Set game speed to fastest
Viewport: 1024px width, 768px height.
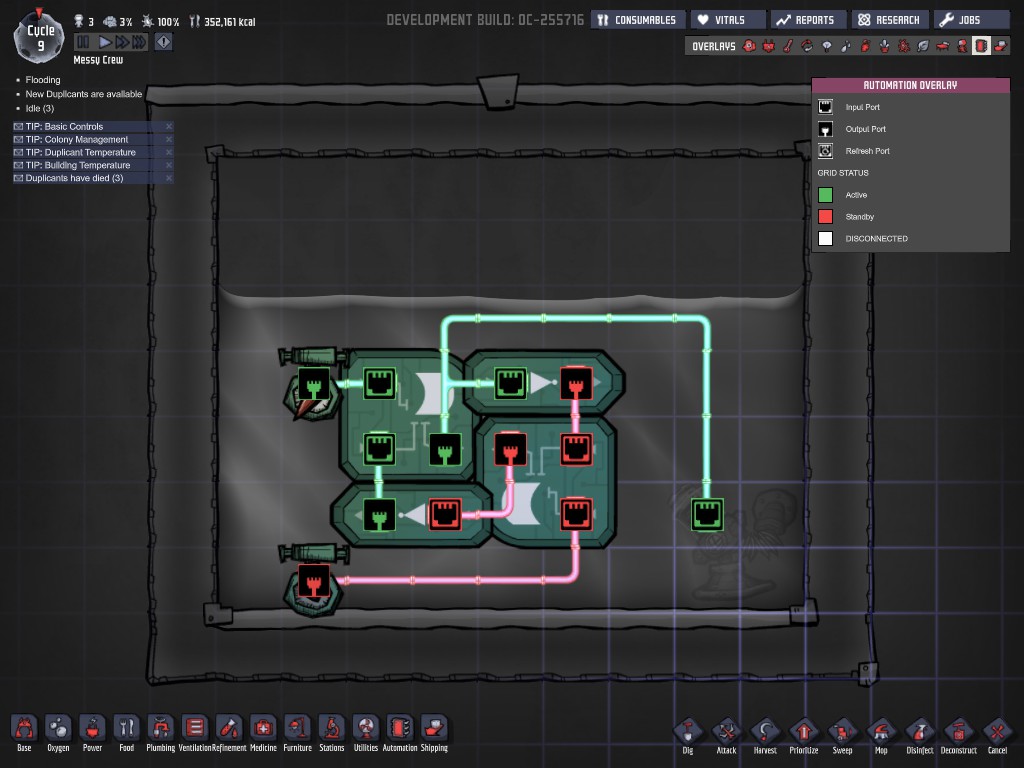point(139,42)
